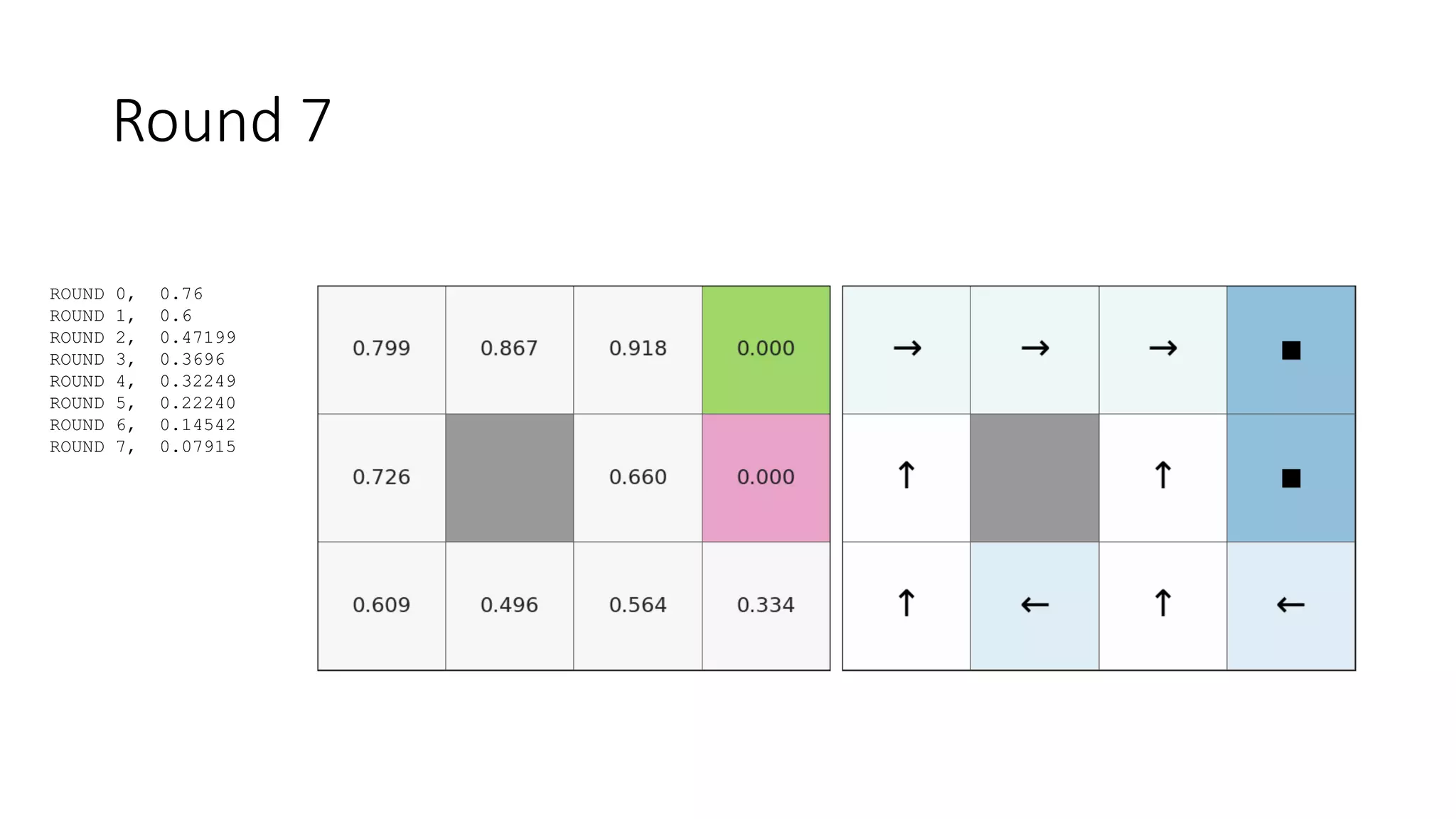Click the Round 7 slide title
This screenshot has height=819, width=1456.
[222, 120]
